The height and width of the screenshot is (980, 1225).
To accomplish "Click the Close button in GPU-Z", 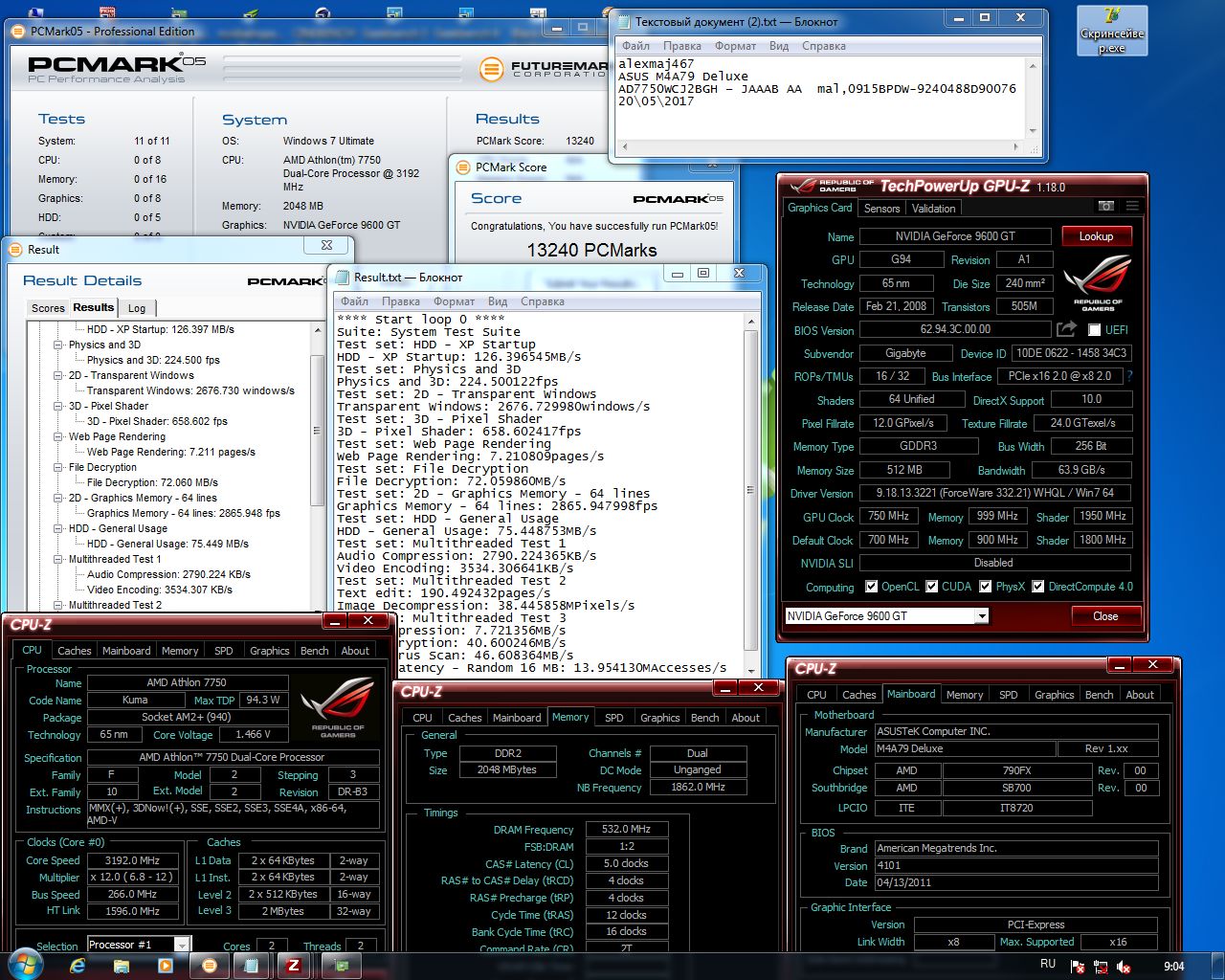I will point(1105,616).
